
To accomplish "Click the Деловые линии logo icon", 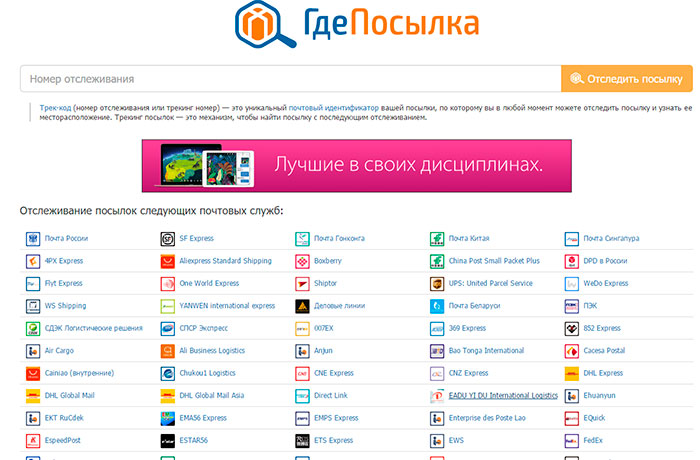I will (302, 306).
